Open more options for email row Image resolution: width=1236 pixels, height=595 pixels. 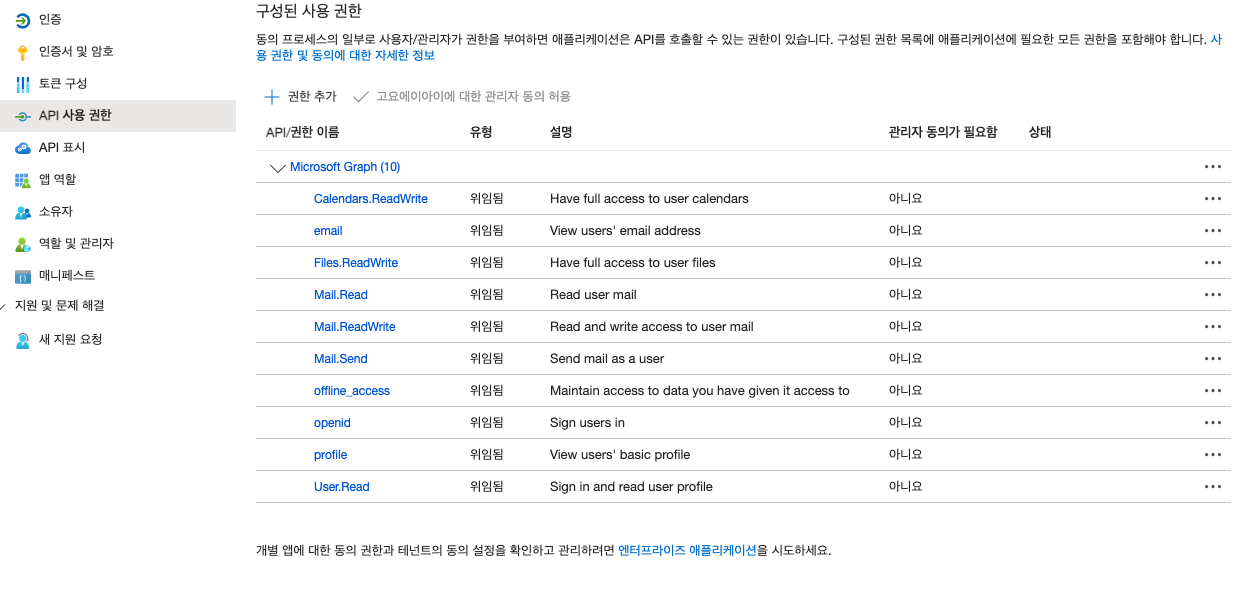[1213, 231]
